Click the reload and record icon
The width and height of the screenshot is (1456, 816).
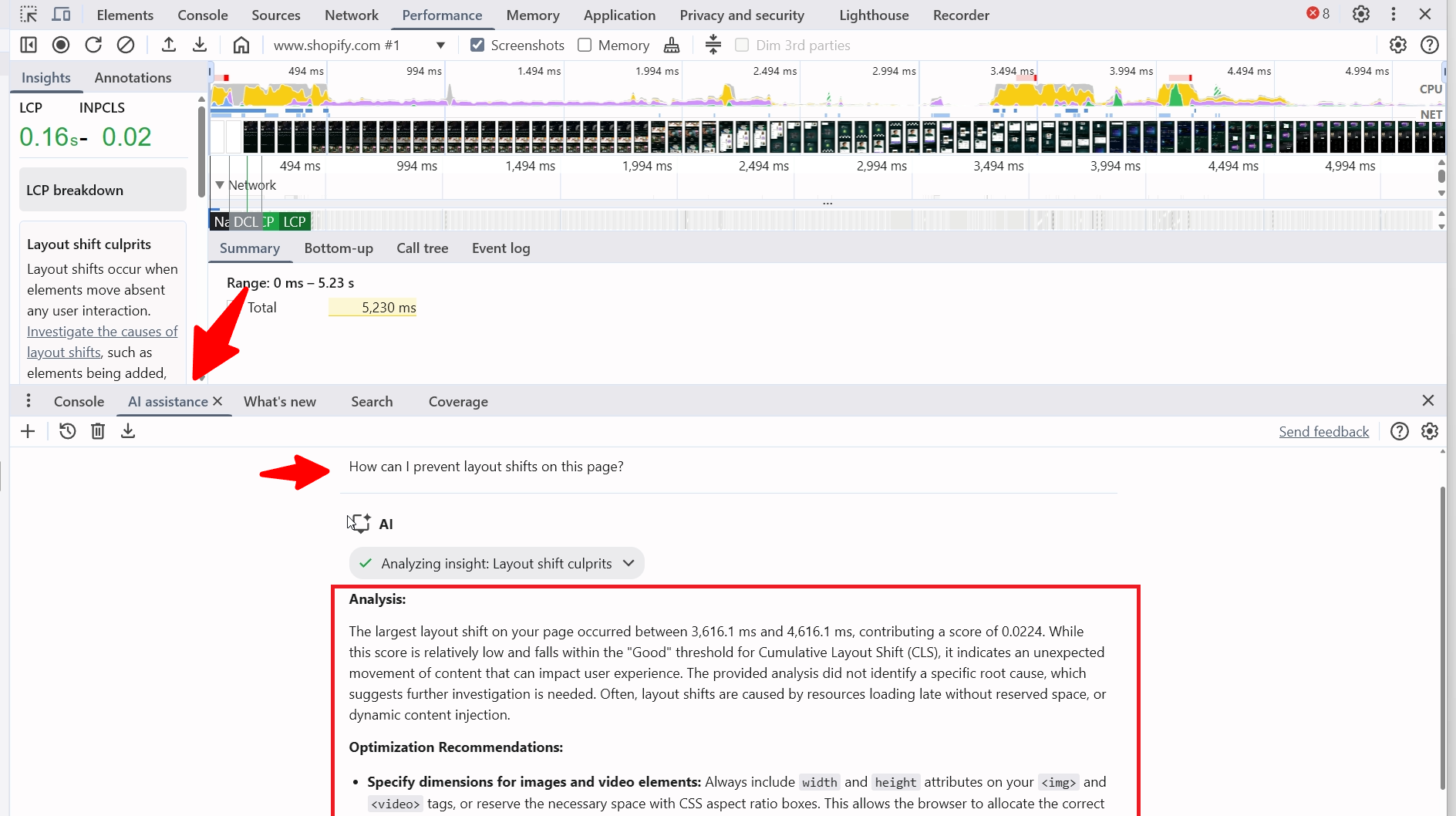click(93, 46)
